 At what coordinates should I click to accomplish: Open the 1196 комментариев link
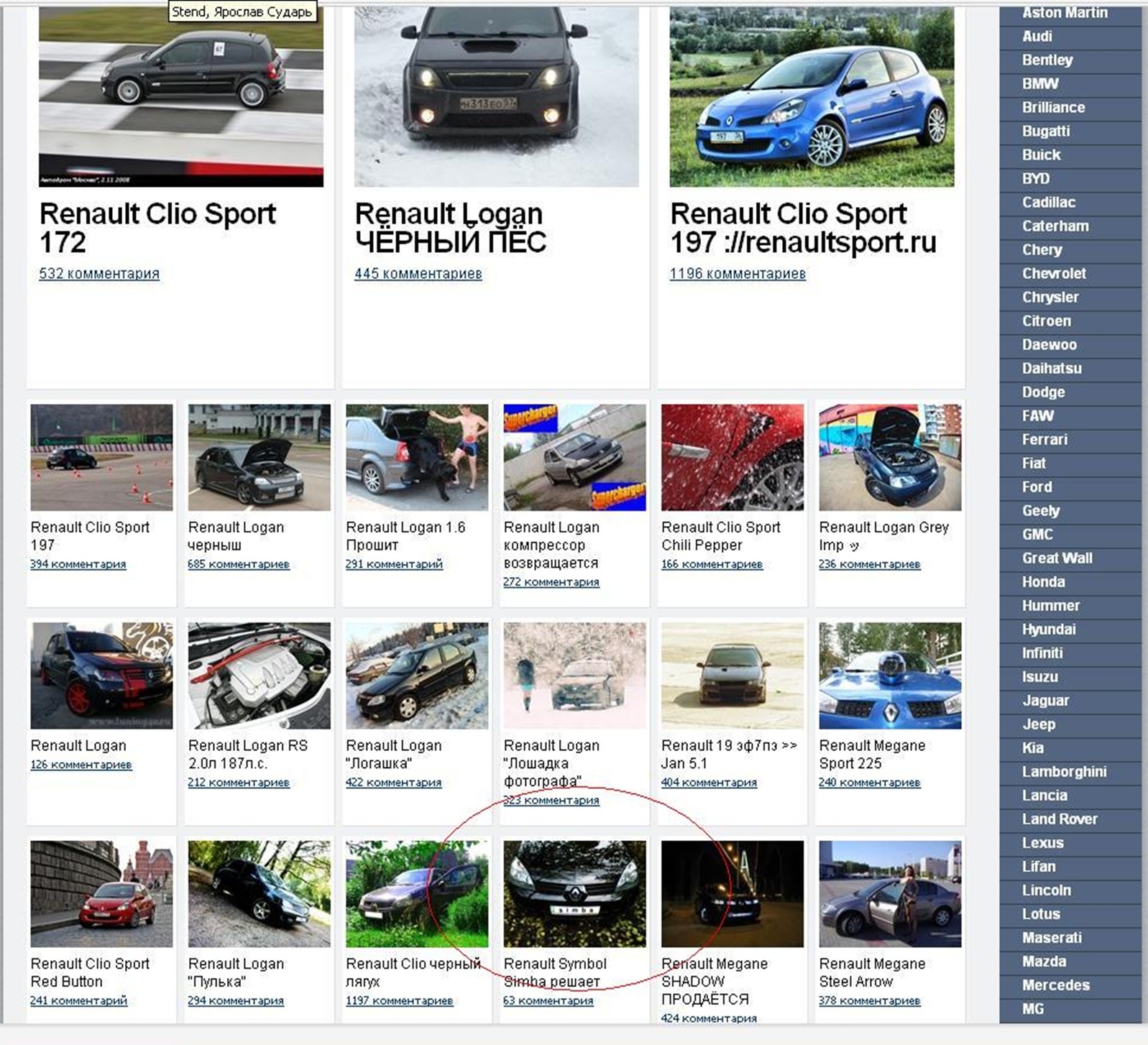(x=738, y=273)
